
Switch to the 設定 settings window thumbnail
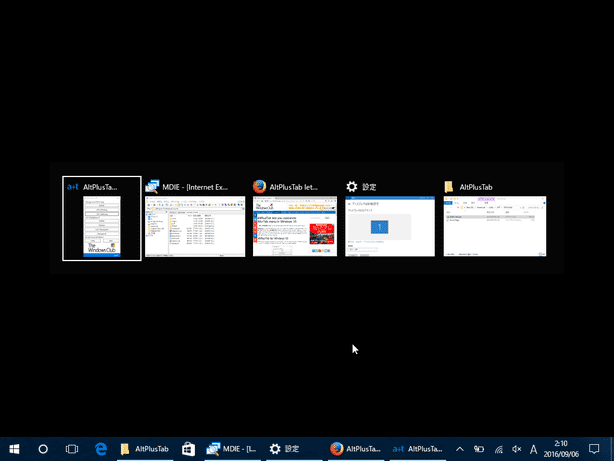[x=390, y=226]
